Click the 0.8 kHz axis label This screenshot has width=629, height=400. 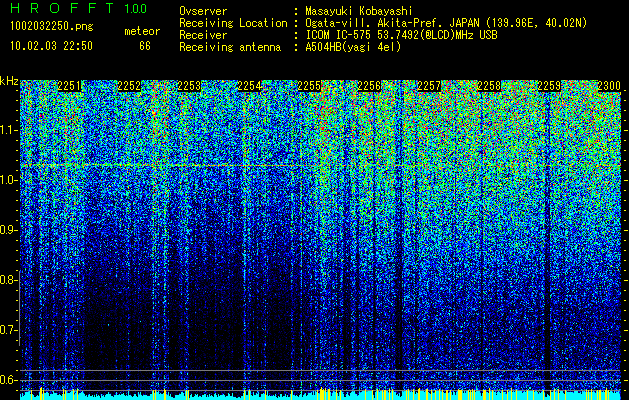point(9,280)
